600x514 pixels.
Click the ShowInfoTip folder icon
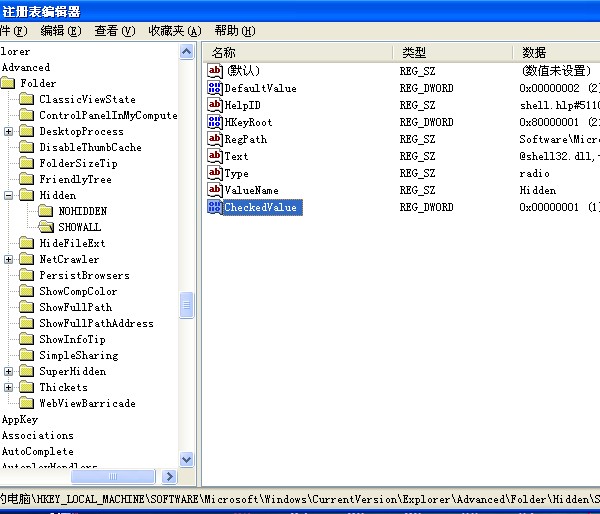[x=26, y=339]
